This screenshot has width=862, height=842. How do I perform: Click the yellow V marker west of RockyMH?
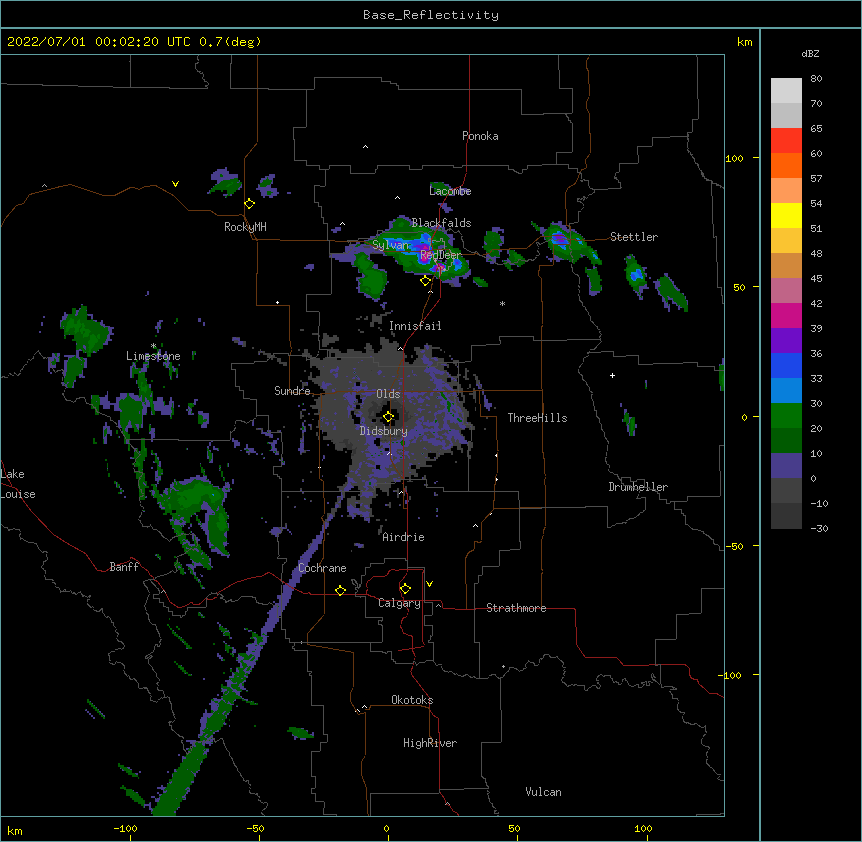(x=175, y=184)
